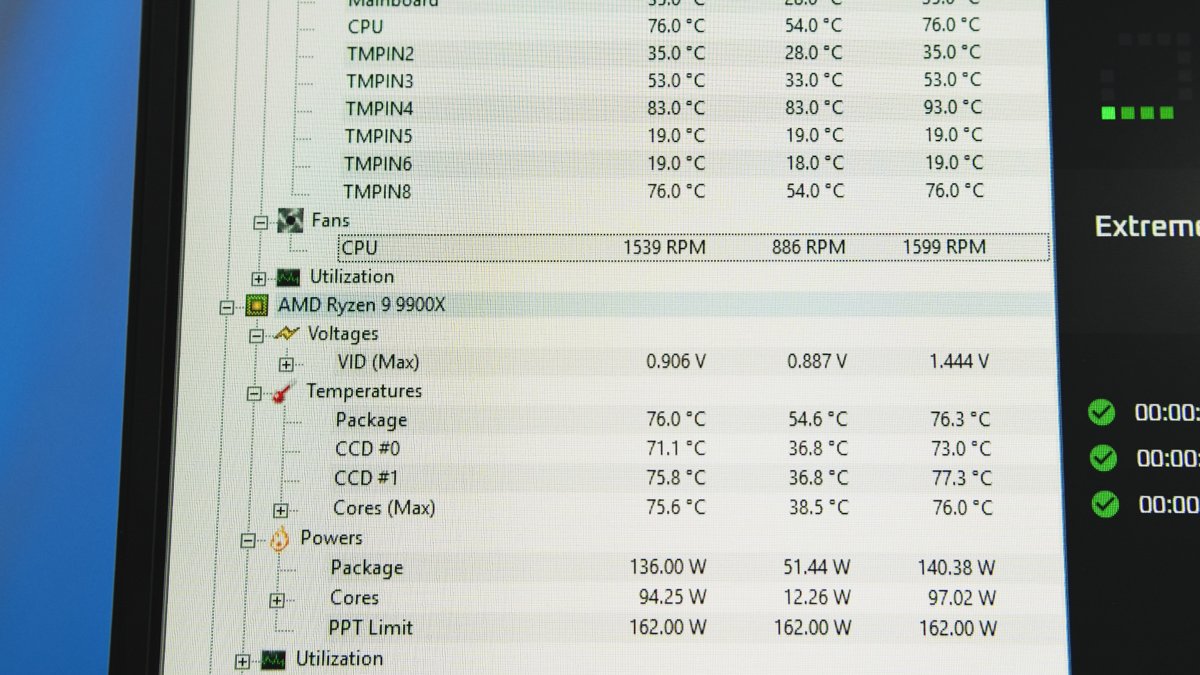Click the Powers label
Image resolution: width=1200 pixels, height=675 pixels.
[x=331, y=538]
